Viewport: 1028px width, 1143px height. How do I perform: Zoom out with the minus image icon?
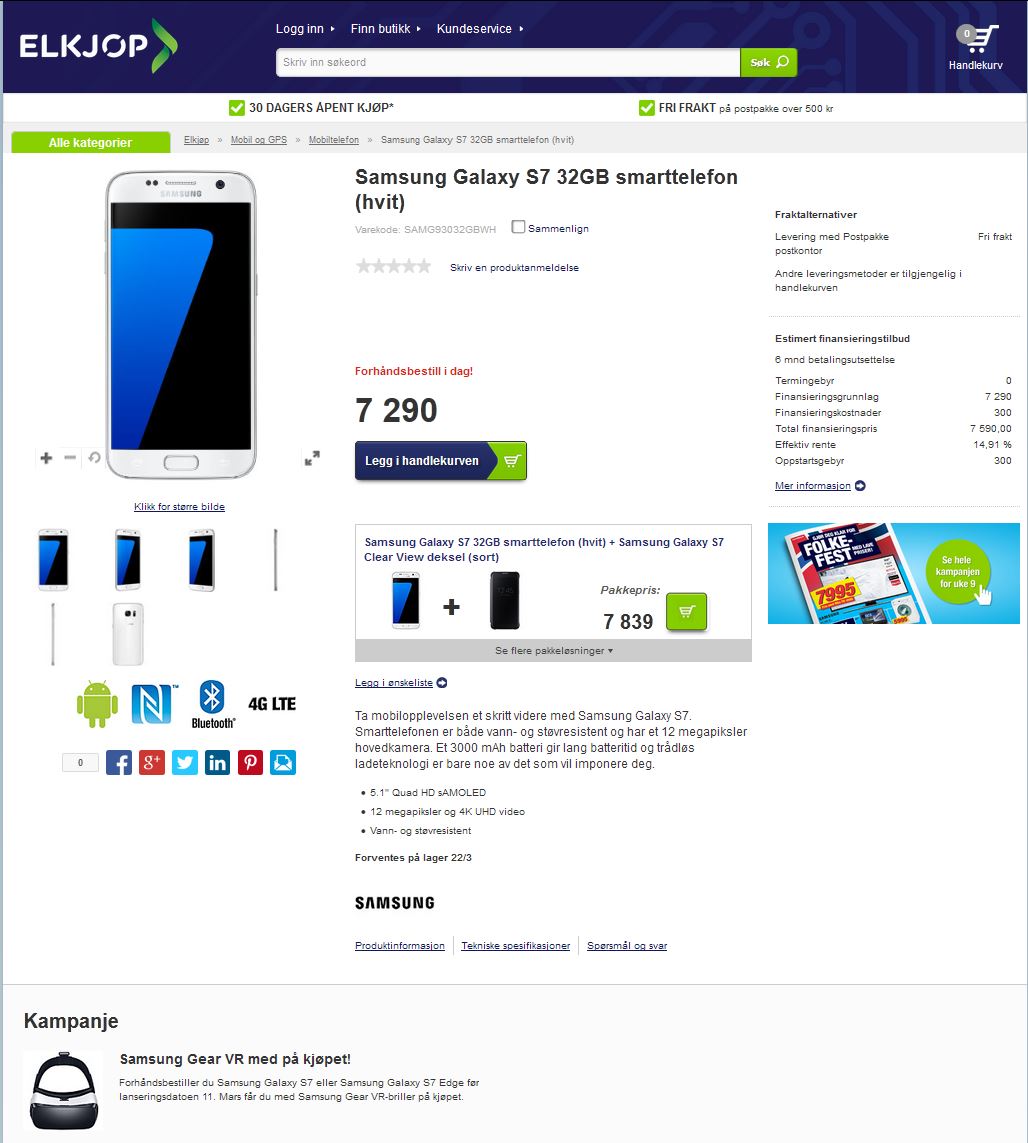[x=70, y=458]
